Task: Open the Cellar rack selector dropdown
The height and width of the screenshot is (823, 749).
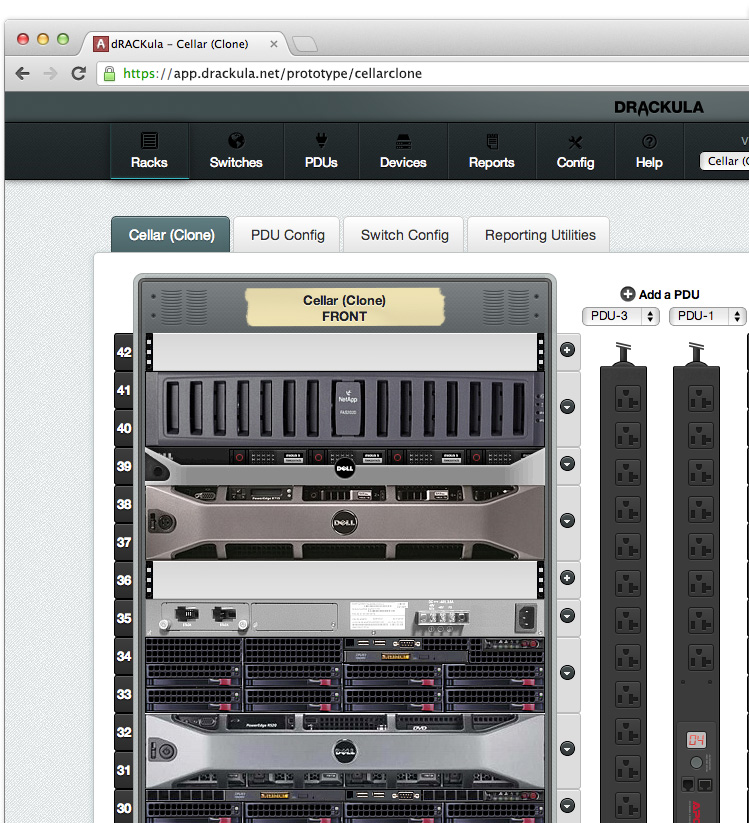Action: point(724,161)
